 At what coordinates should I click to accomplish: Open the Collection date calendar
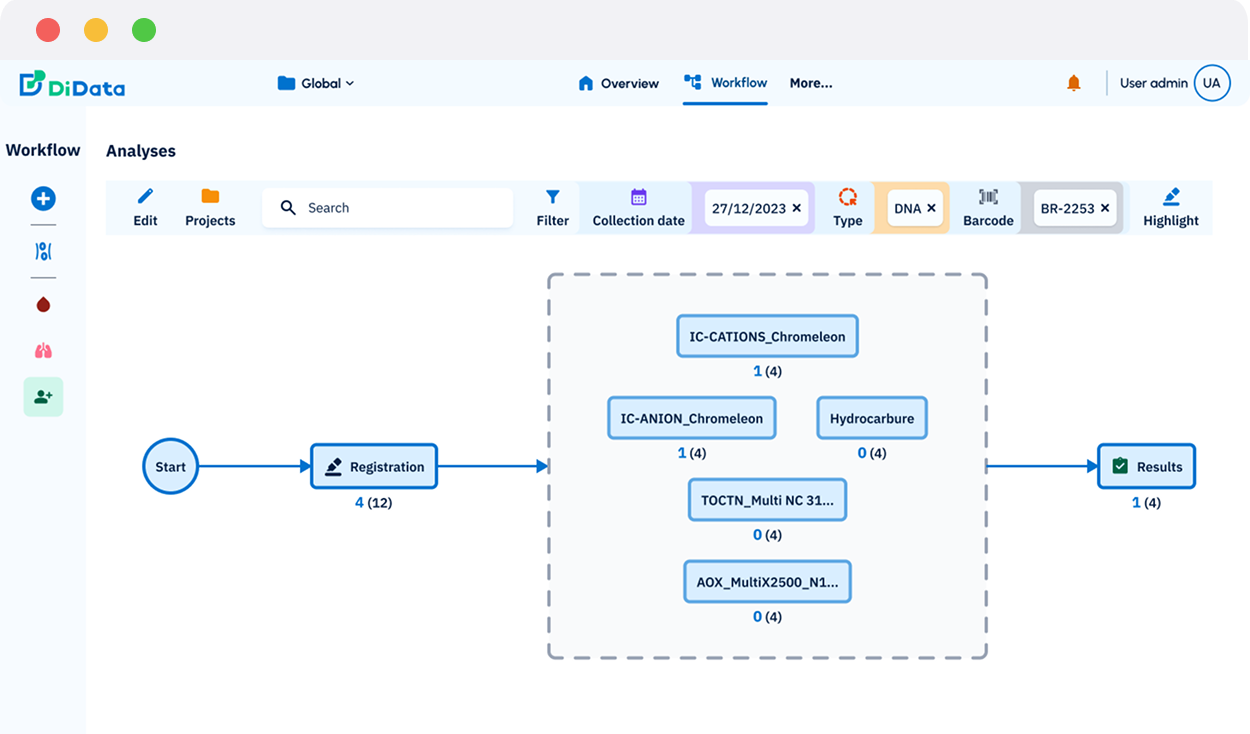[x=637, y=207]
